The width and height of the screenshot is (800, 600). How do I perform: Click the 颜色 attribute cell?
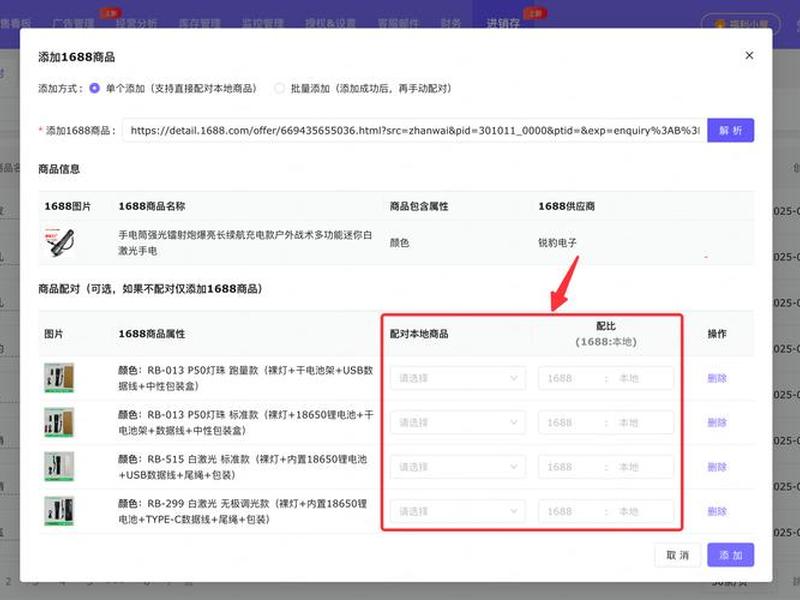tap(399, 243)
